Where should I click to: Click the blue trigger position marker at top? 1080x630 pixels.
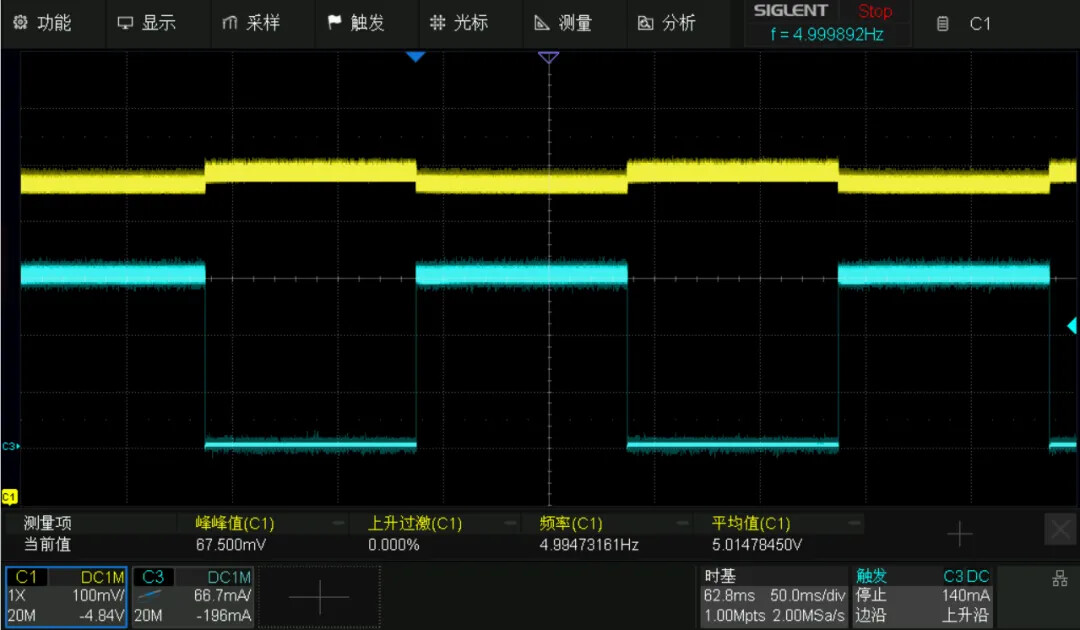pos(416,57)
